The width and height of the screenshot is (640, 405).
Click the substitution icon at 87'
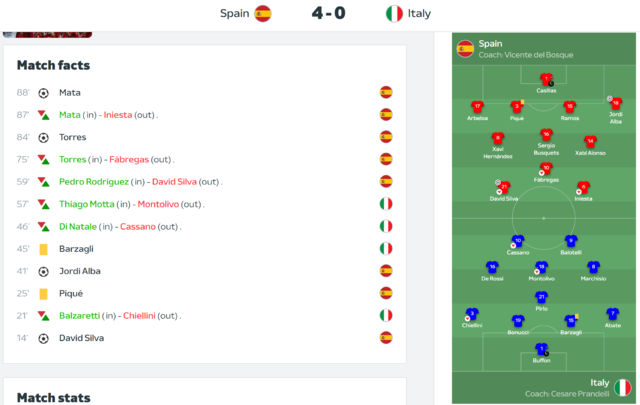[x=43, y=115]
